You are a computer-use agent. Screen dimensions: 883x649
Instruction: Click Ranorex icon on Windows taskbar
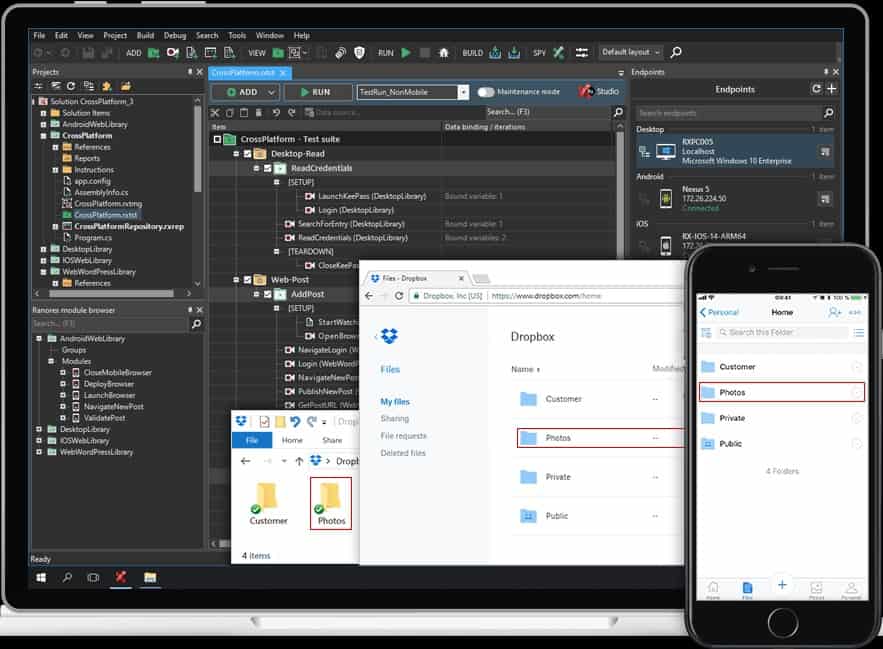click(x=121, y=577)
